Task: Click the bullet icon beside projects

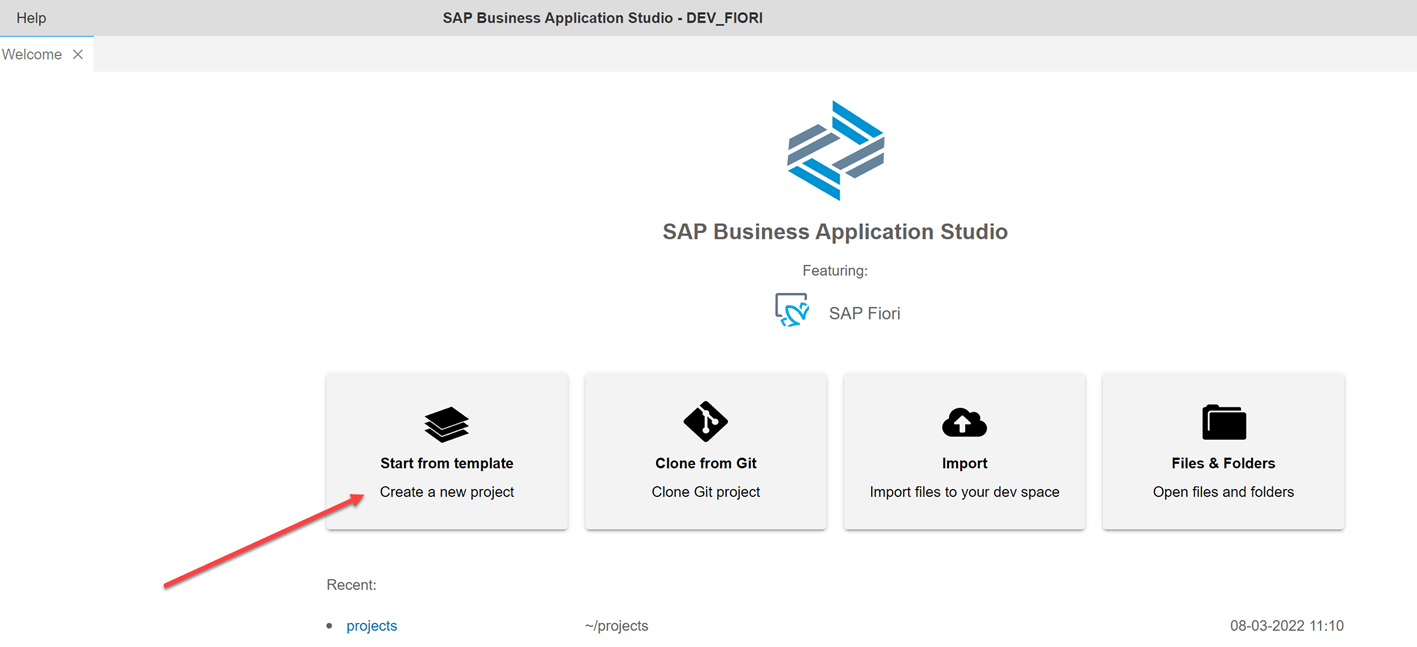Action: [329, 625]
